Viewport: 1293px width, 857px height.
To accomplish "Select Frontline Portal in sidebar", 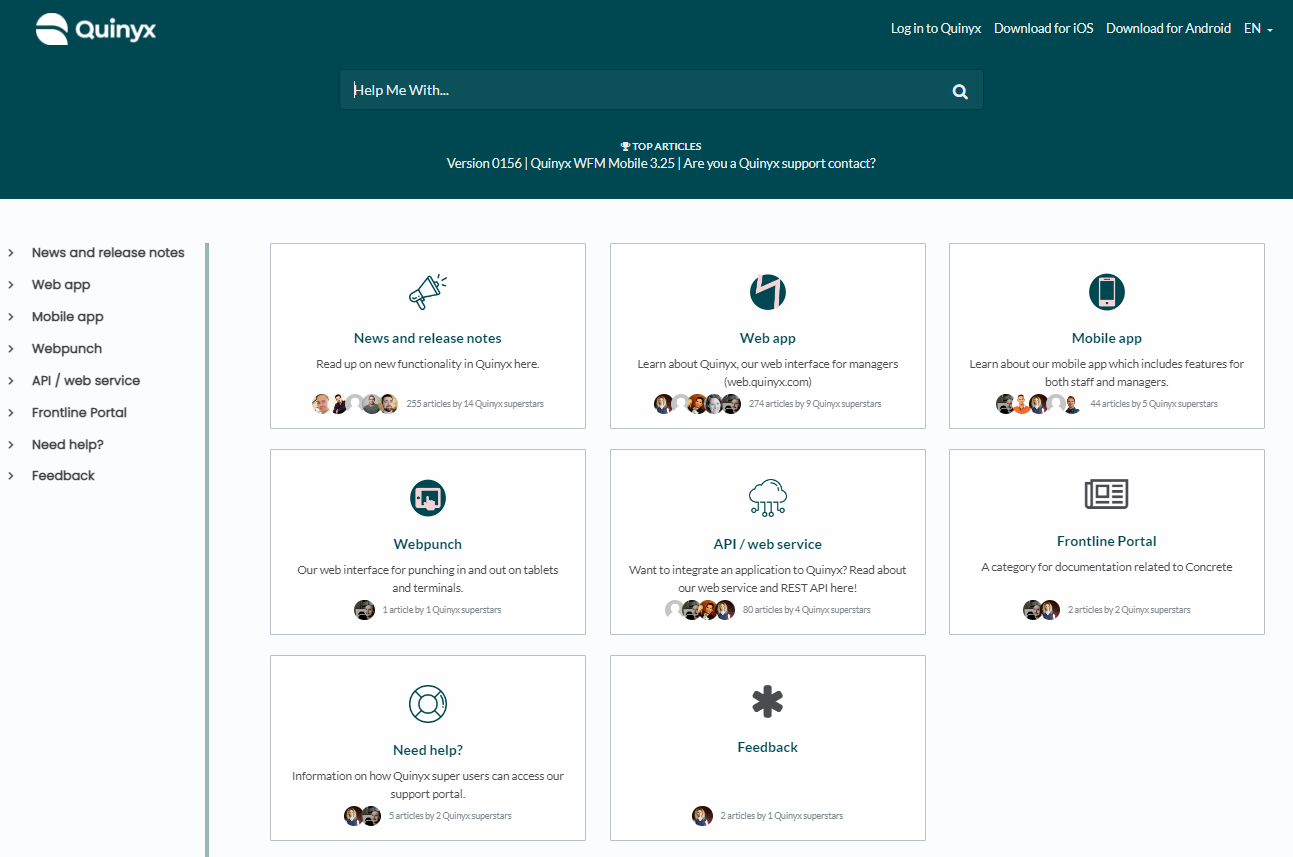I will pyautogui.click(x=79, y=413).
